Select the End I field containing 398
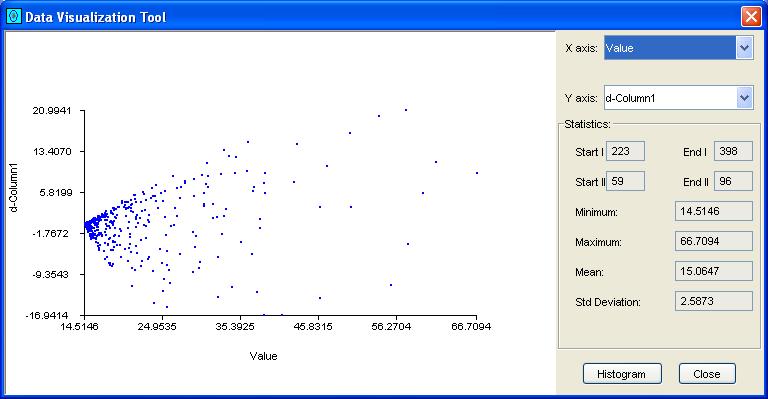 tap(733, 151)
